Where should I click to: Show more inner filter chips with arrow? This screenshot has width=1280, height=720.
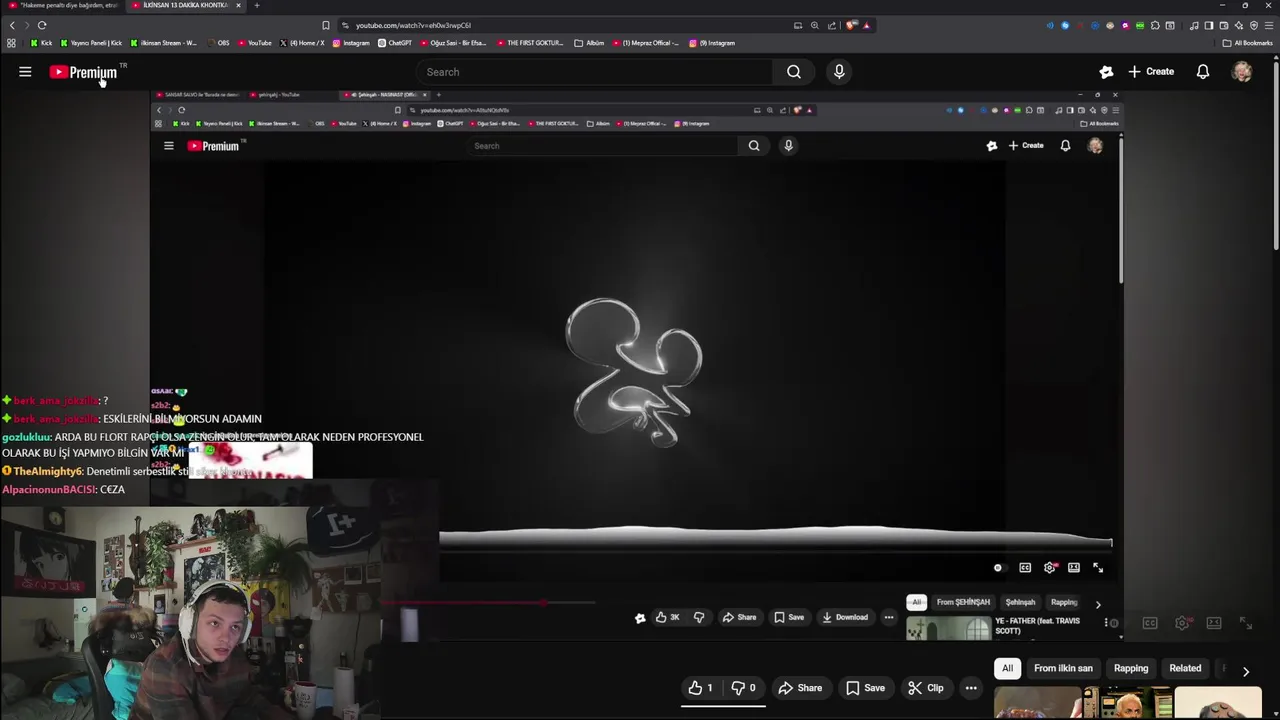click(1098, 604)
